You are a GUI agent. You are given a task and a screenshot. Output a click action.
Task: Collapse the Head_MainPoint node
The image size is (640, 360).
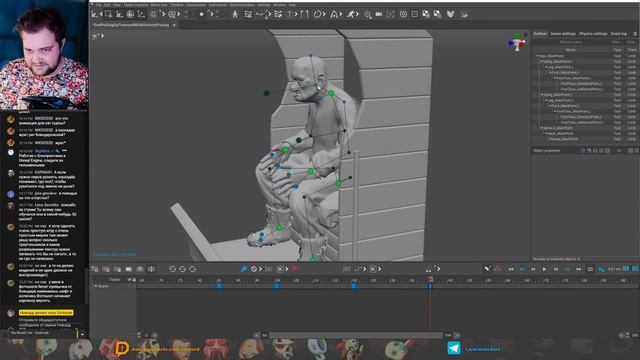point(551,139)
